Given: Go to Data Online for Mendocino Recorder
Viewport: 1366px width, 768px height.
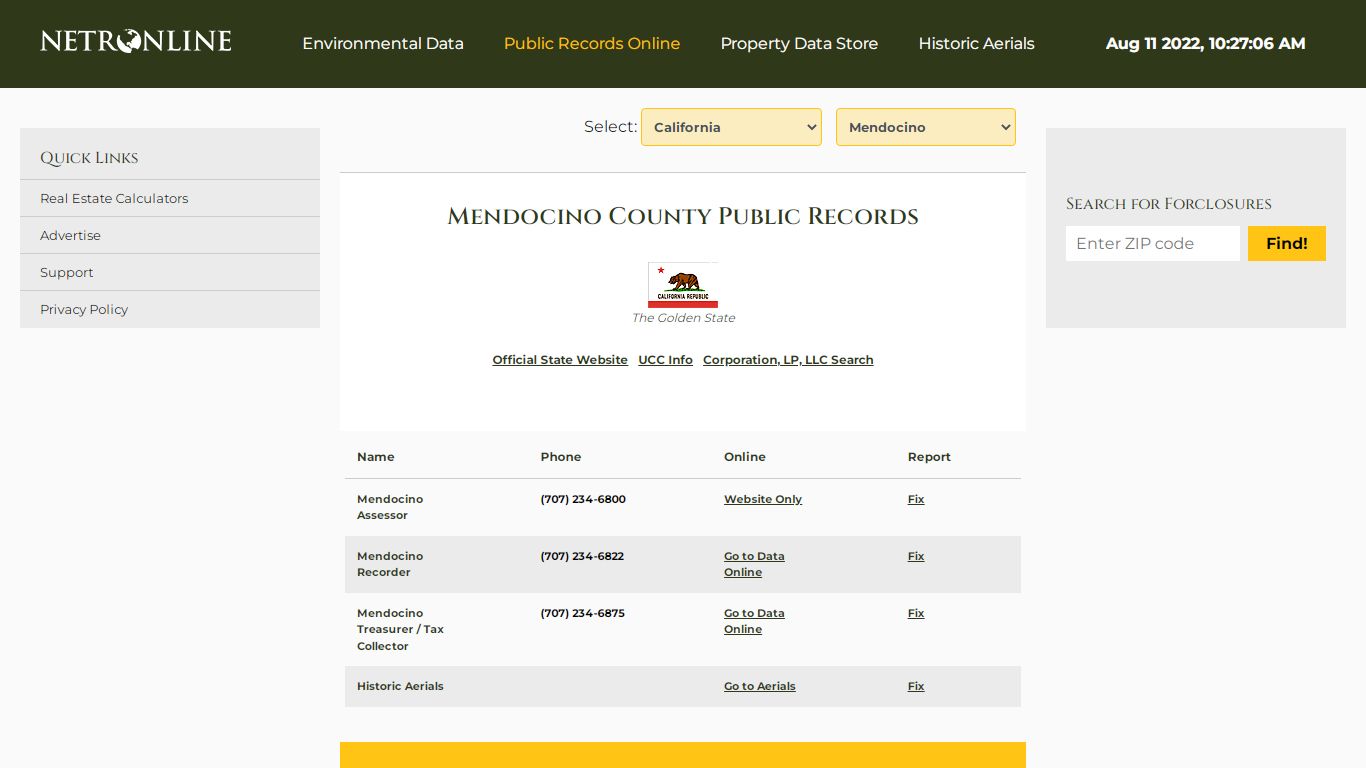Looking at the screenshot, I should coord(754,564).
